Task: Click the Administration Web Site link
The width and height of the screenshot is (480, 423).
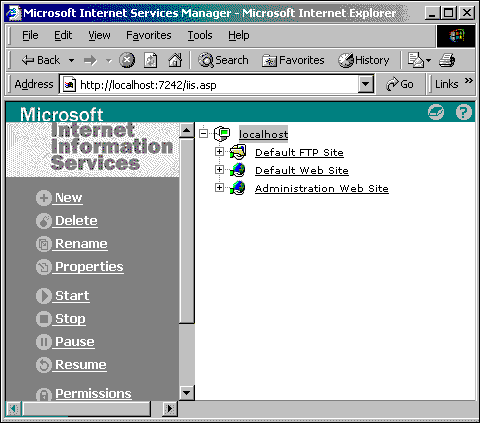Action: (x=322, y=189)
